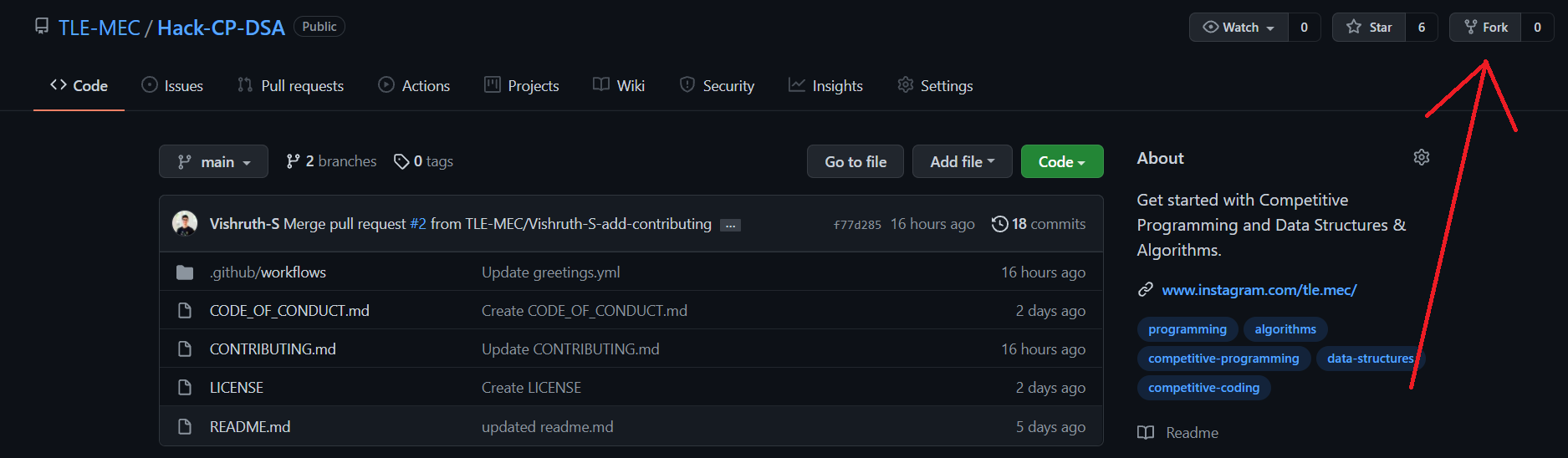Click the star icon on Star button
This screenshot has width=1568, height=458.
[1354, 27]
